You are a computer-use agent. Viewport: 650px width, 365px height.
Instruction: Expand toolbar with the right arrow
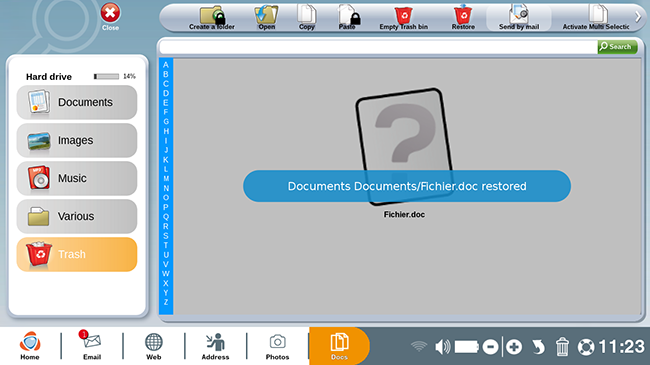coord(638,17)
